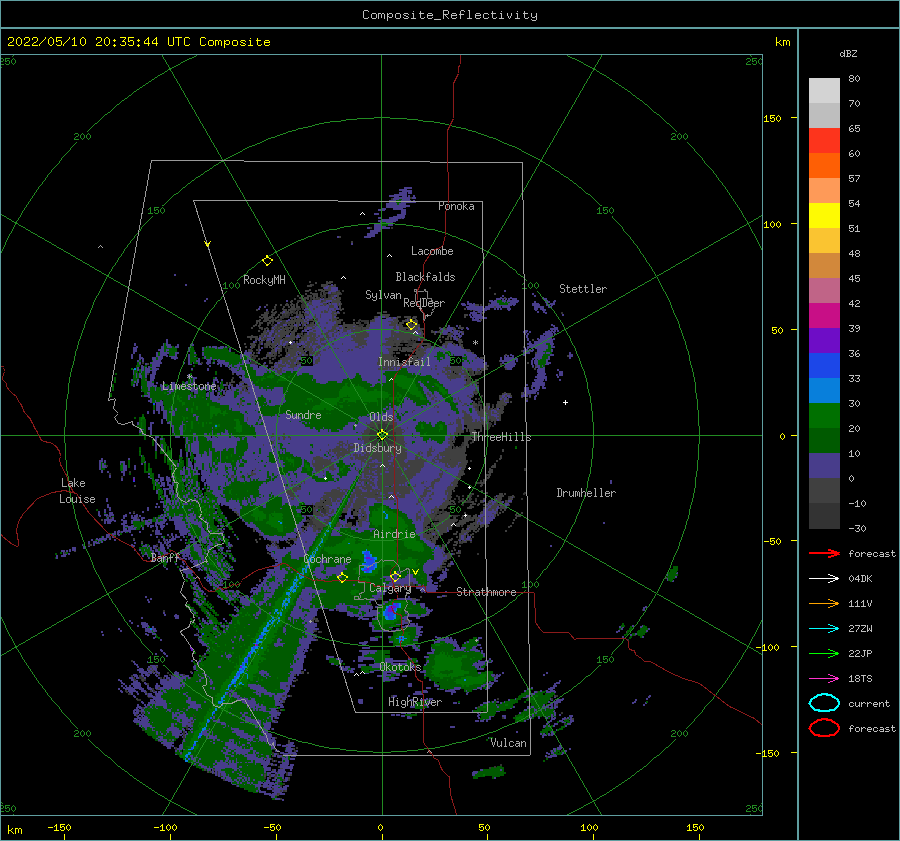Pick the yellow 51-54 dBZ color swatch

(824, 216)
